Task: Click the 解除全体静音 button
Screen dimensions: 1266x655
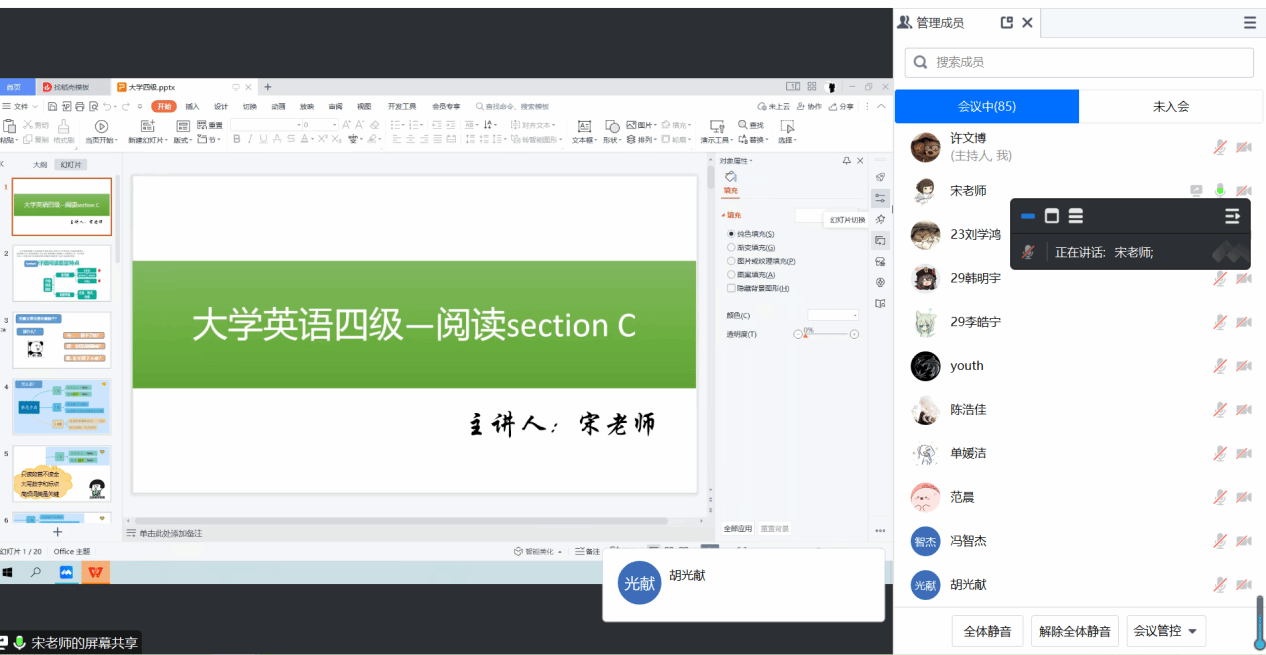Action: click(1074, 631)
